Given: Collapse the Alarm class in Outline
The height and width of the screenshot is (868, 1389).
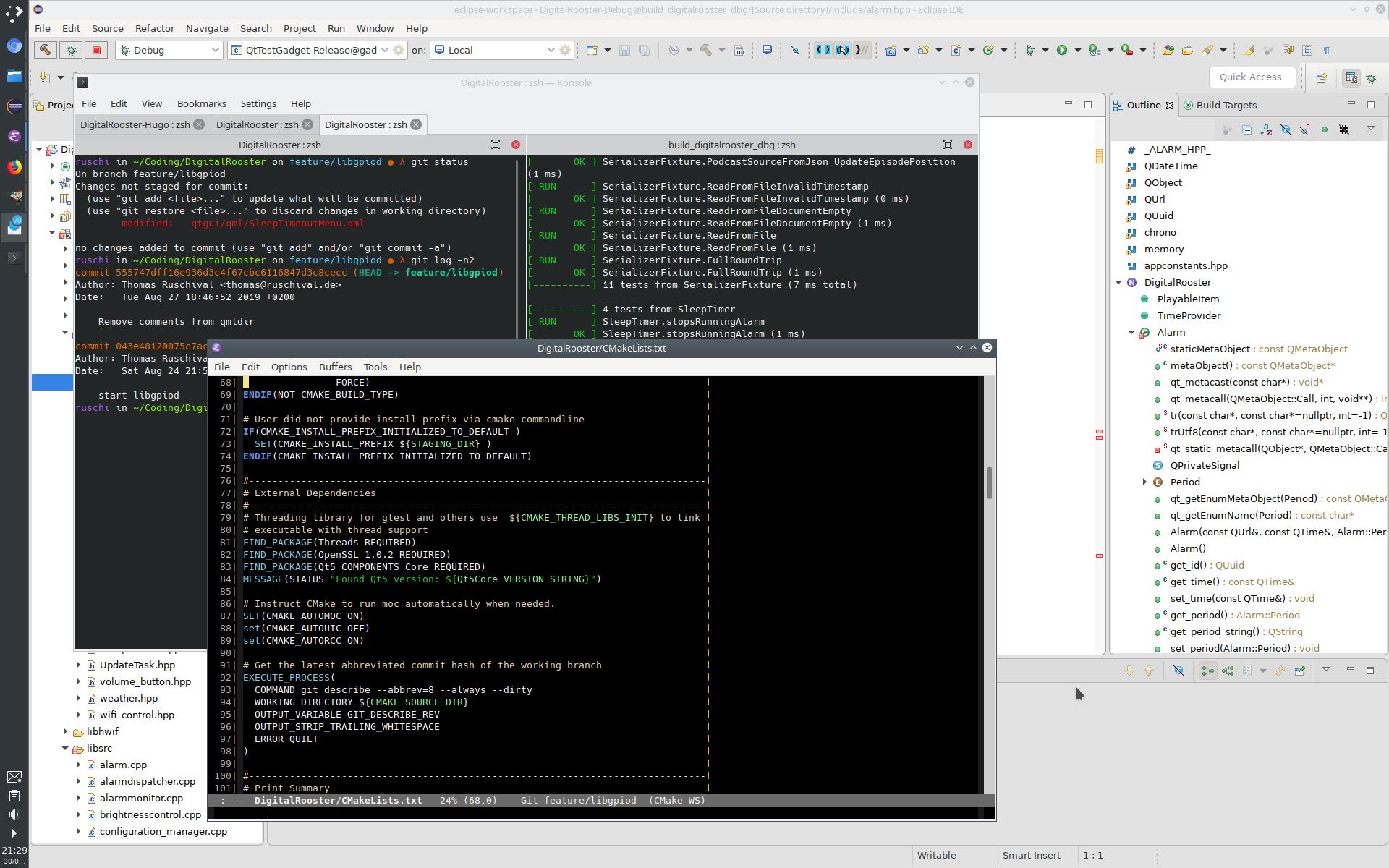Looking at the screenshot, I should 1132,332.
